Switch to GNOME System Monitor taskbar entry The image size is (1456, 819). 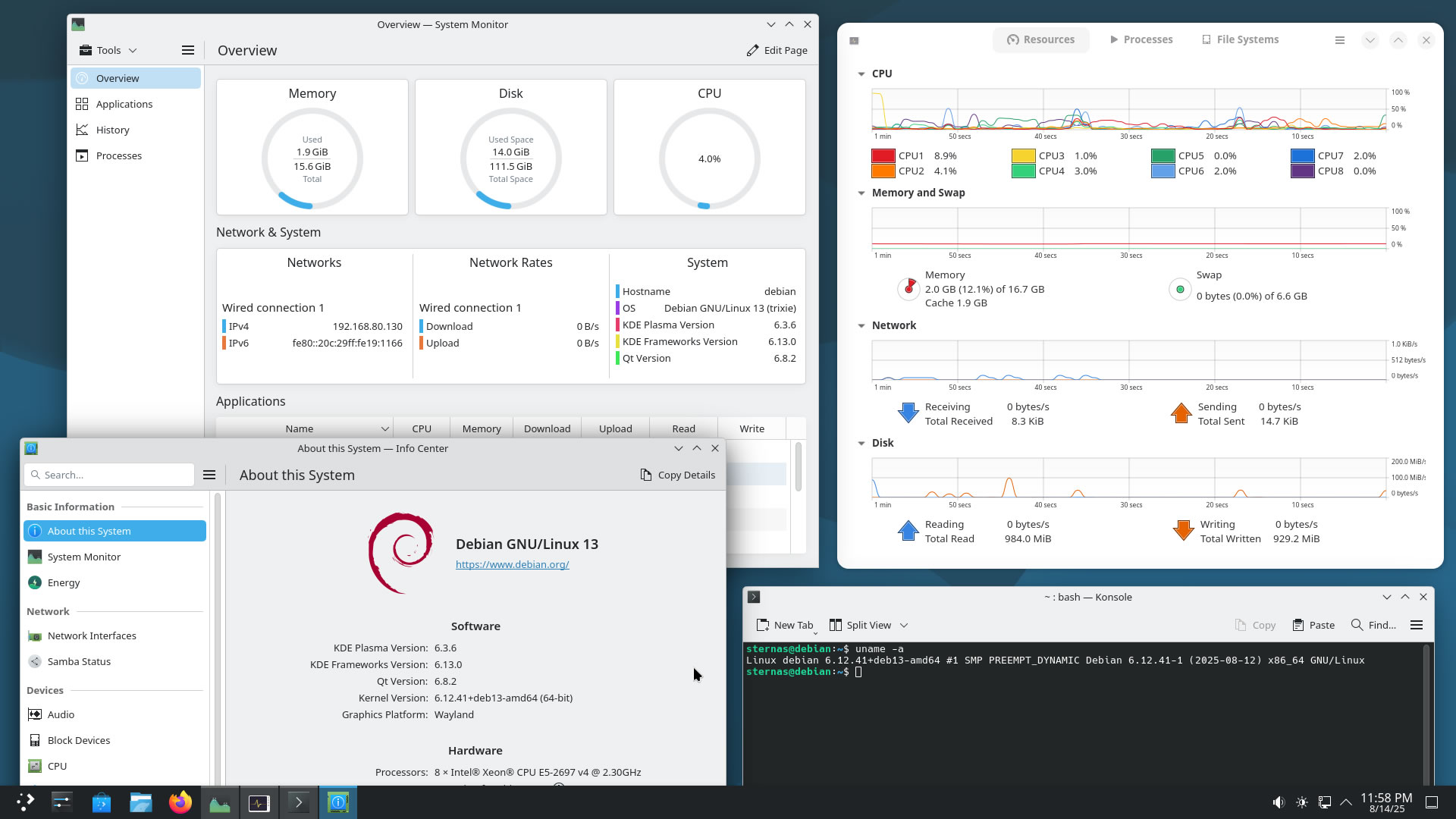tap(259, 802)
